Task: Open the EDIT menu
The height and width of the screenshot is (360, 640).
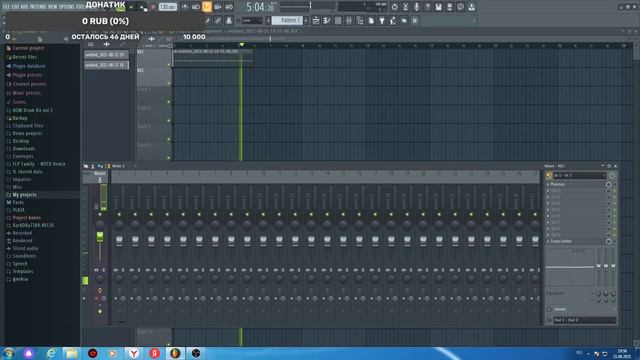Action: pos(15,7)
